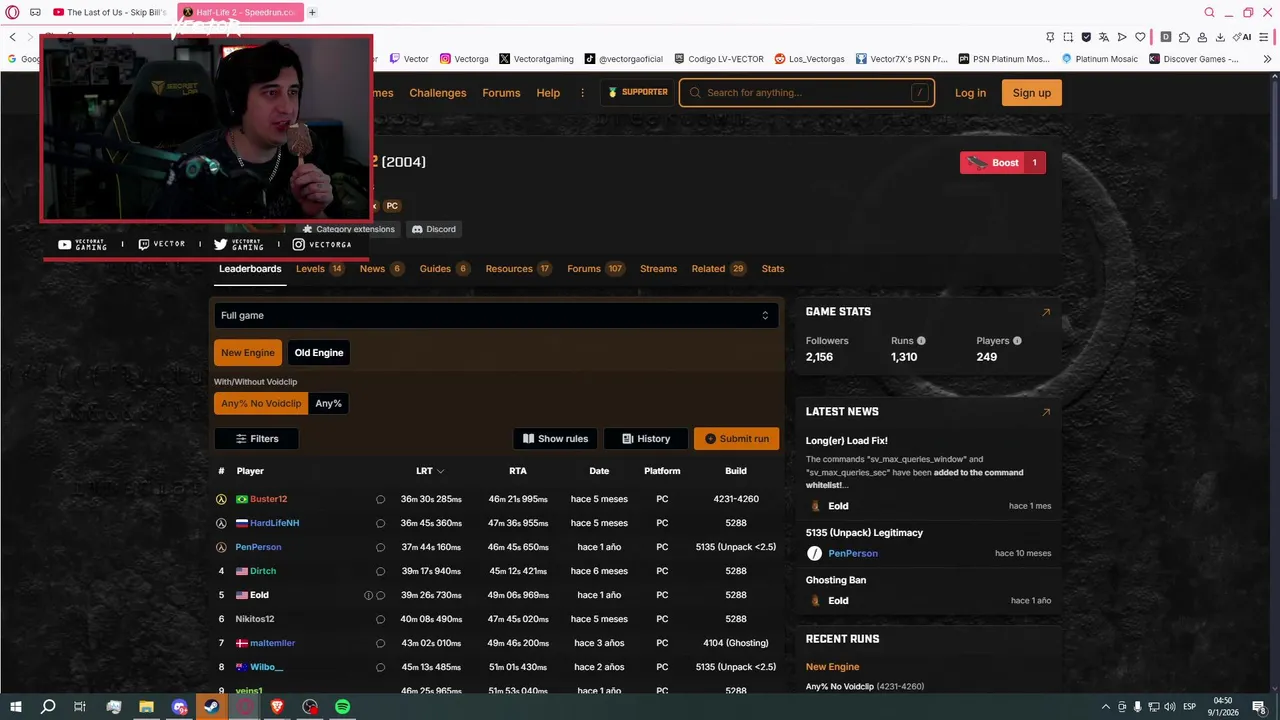The image size is (1280, 720).
Task: Click comment bubble icon on Dirtch row
Action: click(380, 571)
